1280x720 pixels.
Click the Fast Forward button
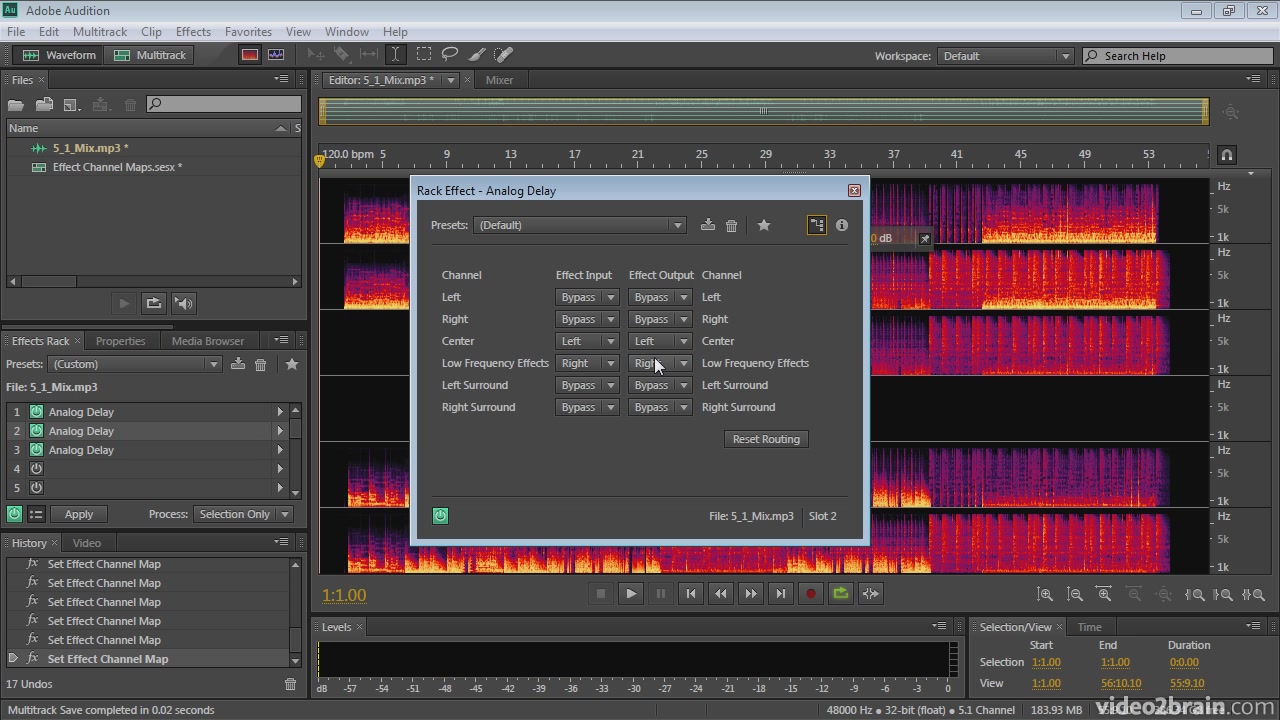[x=751, y=593]
